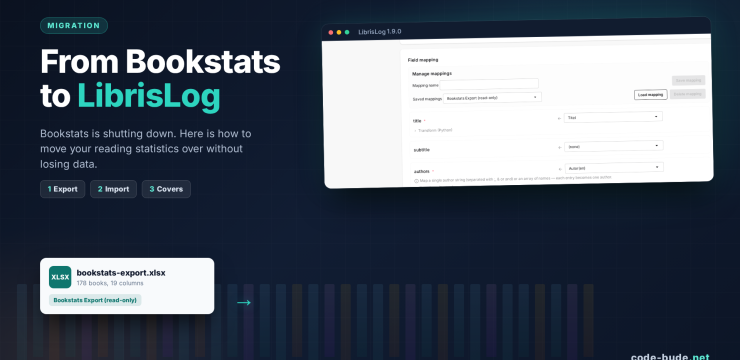Click the Load mapping button
The width and height of the screenshot is (740, 360).
coord(650,95)
